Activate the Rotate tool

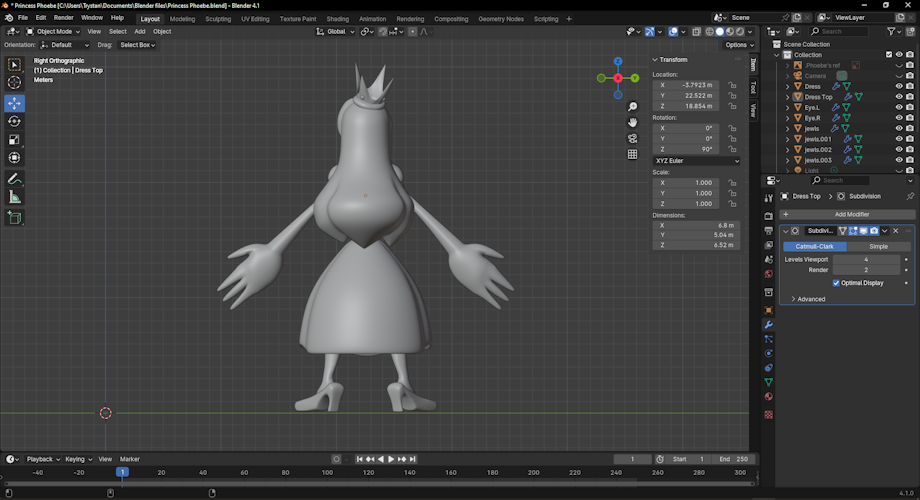pyautogui.click(x=14, y=121)
